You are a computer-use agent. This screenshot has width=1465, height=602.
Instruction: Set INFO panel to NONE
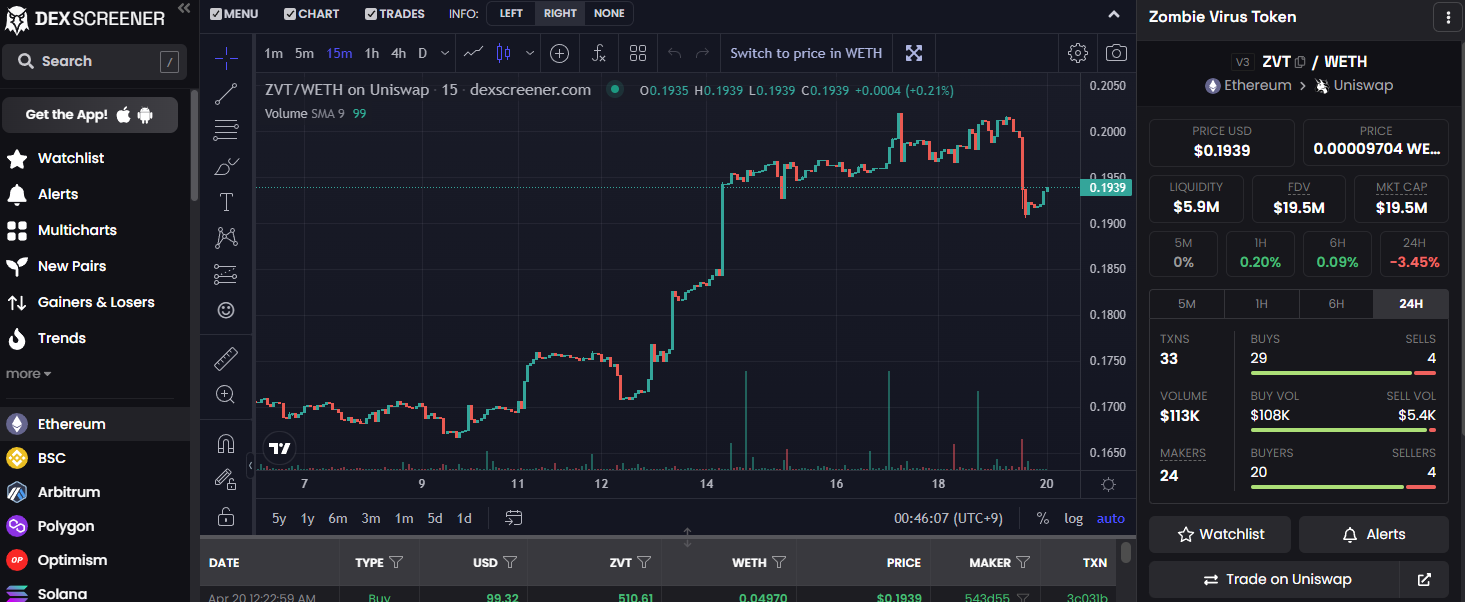[x=609, y=14]
